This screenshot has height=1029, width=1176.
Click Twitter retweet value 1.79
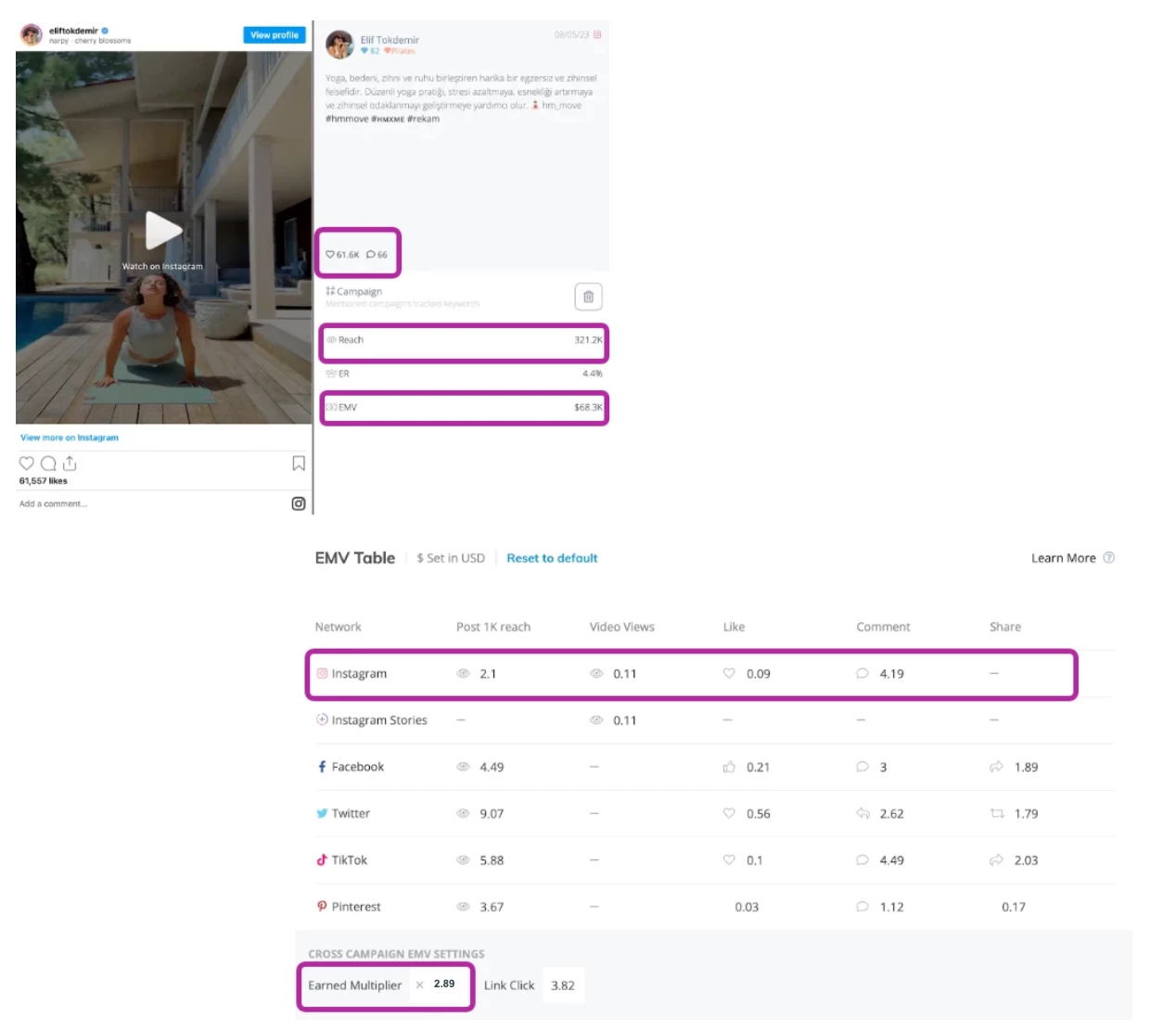(1026, 813)
